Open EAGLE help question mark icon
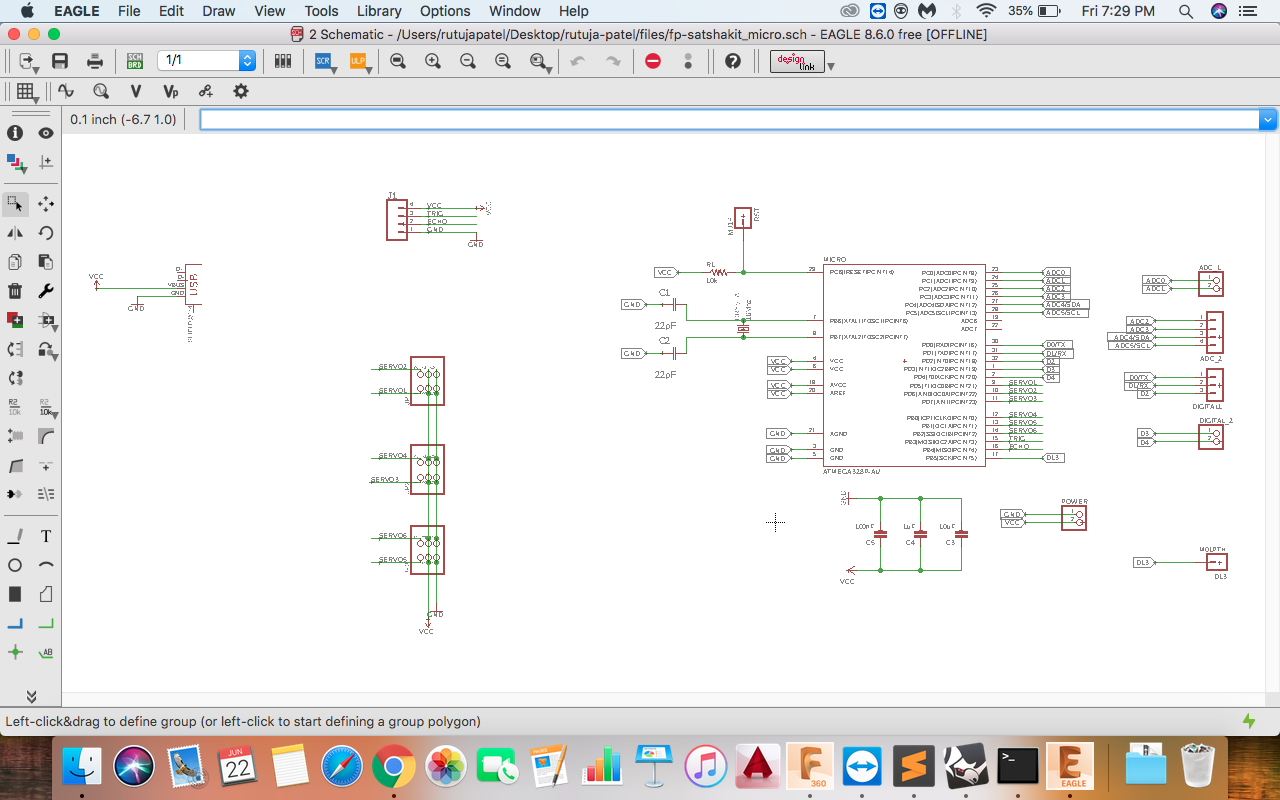Viewport: 1280px width, 800px height. pos(733,61)
